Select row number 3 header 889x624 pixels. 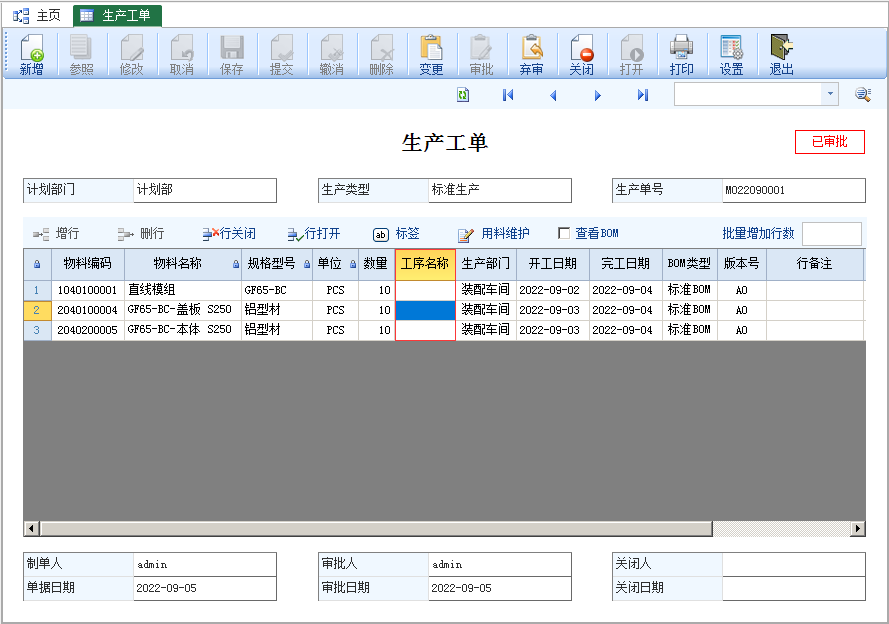37,330
